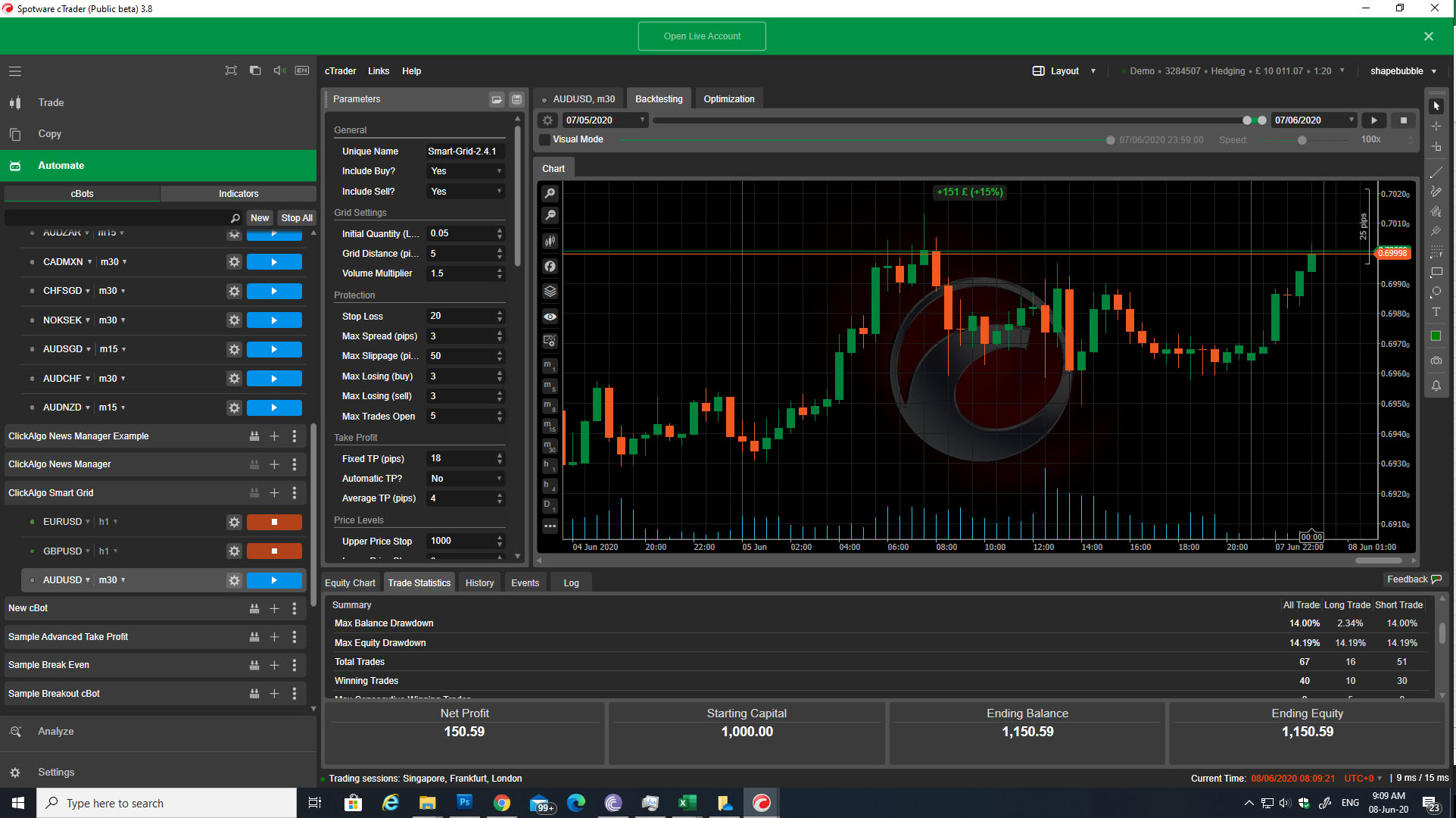Toggle chart viewing options eye icon
Screen dimensions: 1456x818
550,317
